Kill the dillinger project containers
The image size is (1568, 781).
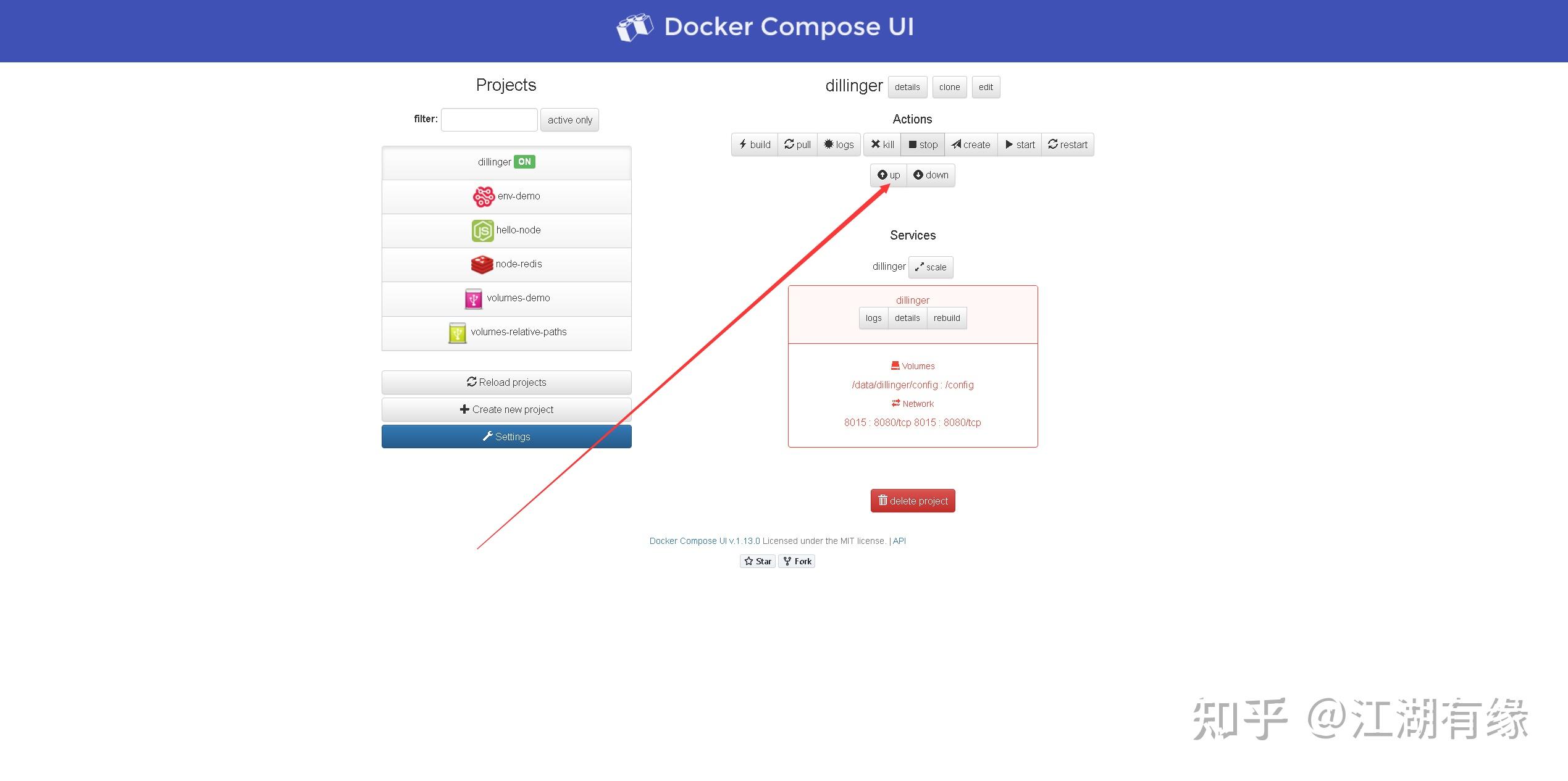(x=882, y=144)
